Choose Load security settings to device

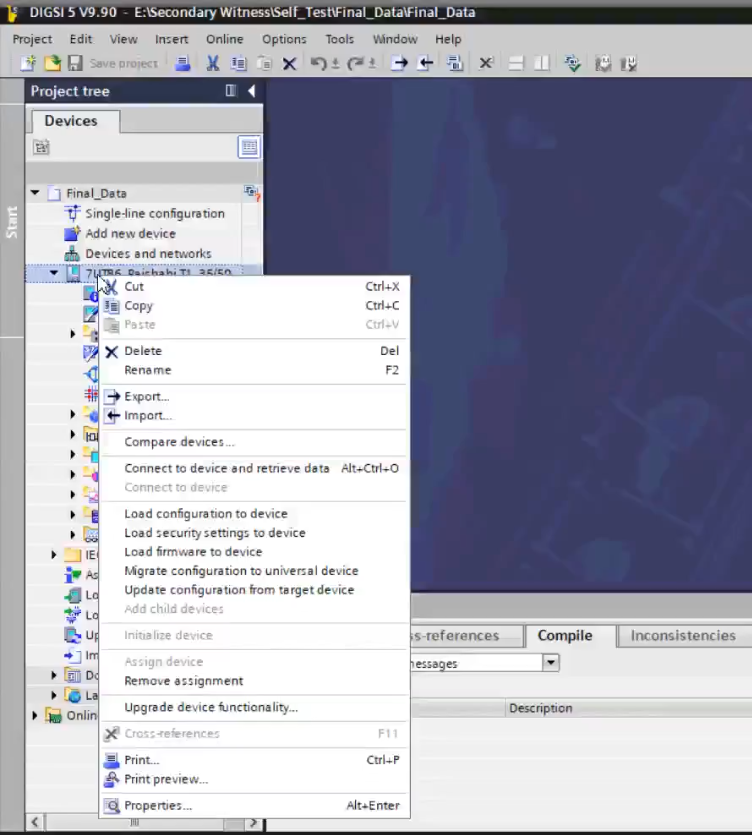coord(255,533)
